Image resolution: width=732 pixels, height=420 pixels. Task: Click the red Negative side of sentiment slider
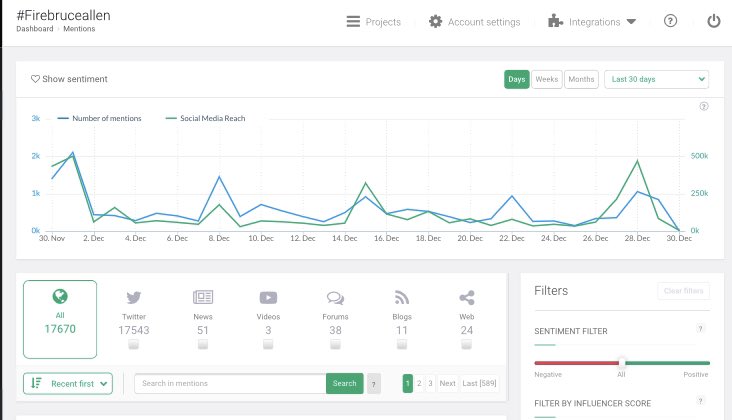click(577, 363)
